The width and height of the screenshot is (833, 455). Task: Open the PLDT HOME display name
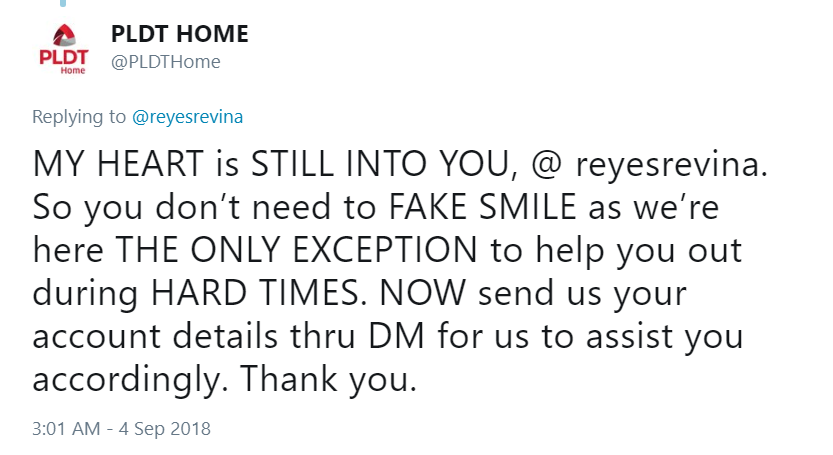[180, 34]
